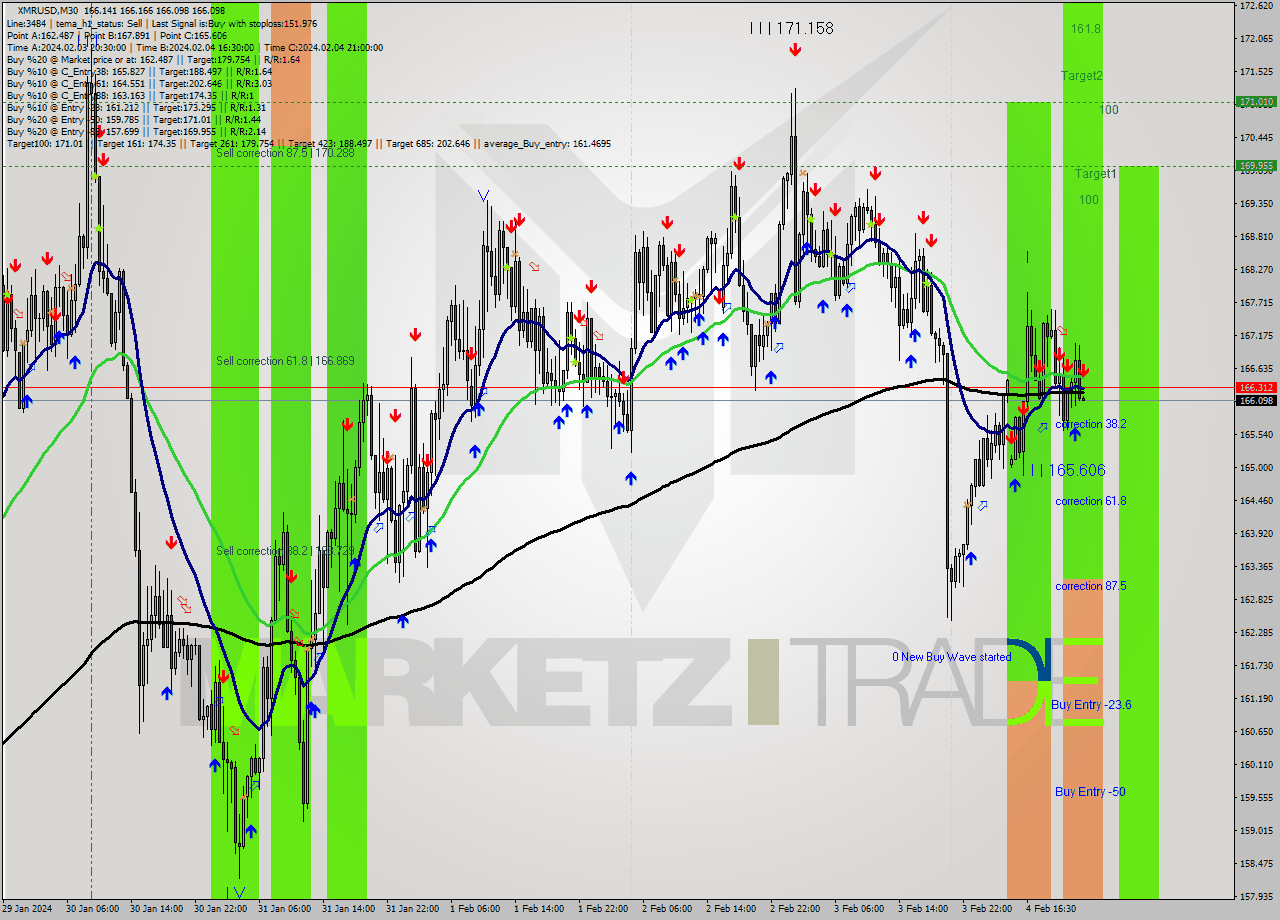Click the 166.098 current price tag
This screenshot has height=920, width=1280.
pos(1256,401)
